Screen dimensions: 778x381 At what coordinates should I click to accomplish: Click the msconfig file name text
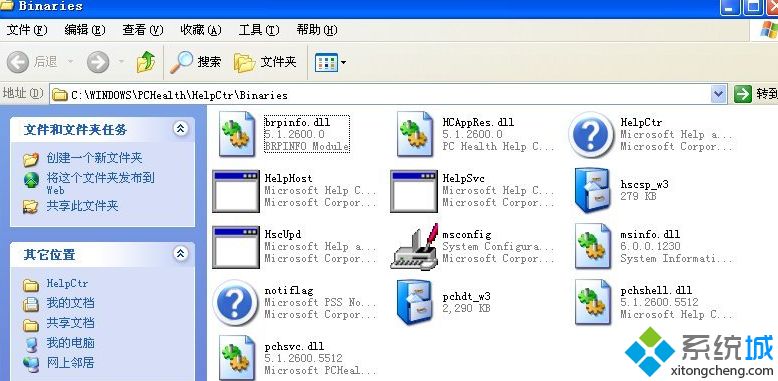point(466,234)
